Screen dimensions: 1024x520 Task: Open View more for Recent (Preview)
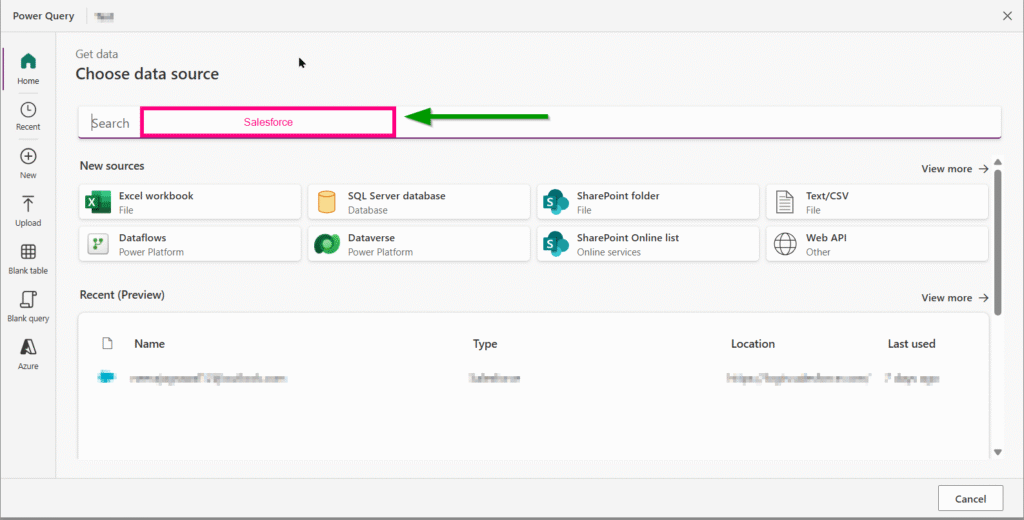[x=955, y=298]
